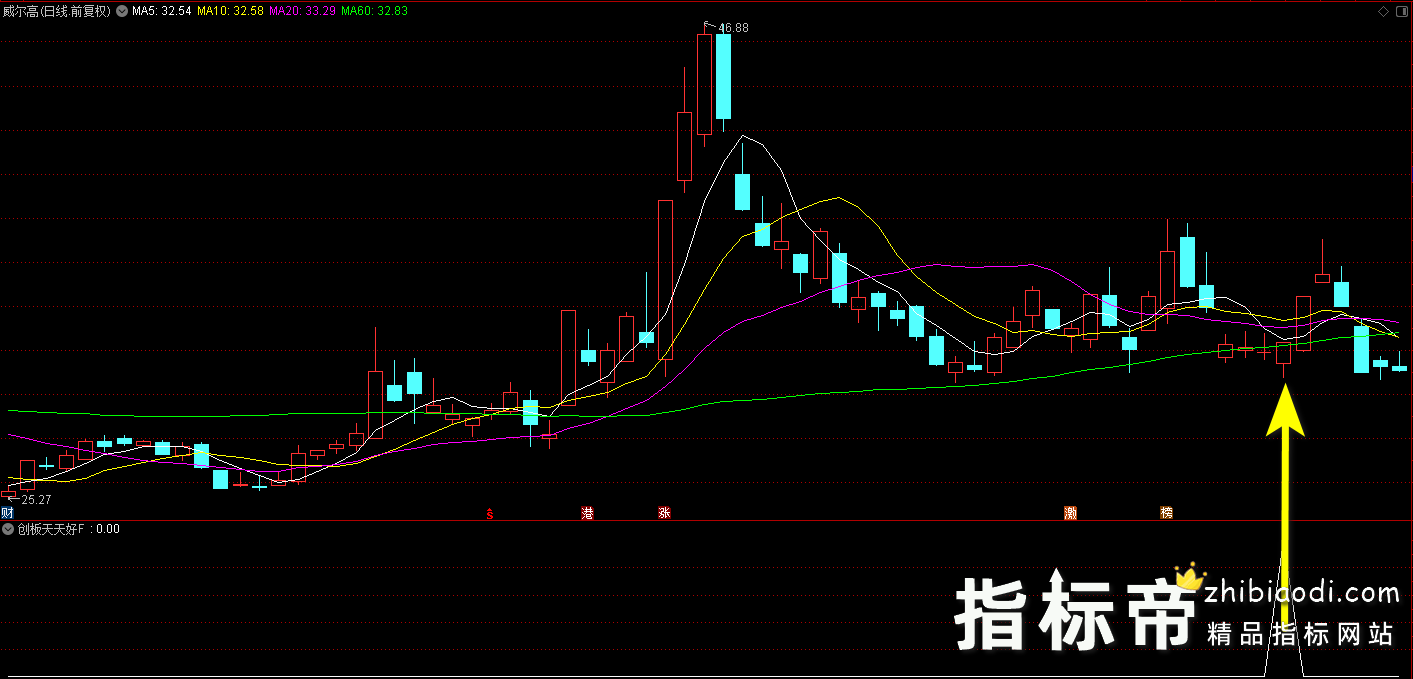Screen dimensions: 1413x679
Task: Click the diamond icon at the chart's top-right
Action: click(1383, 11)
